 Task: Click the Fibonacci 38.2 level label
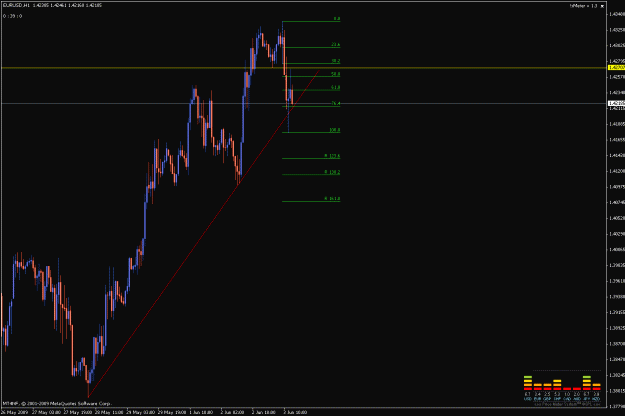[335, 61]
